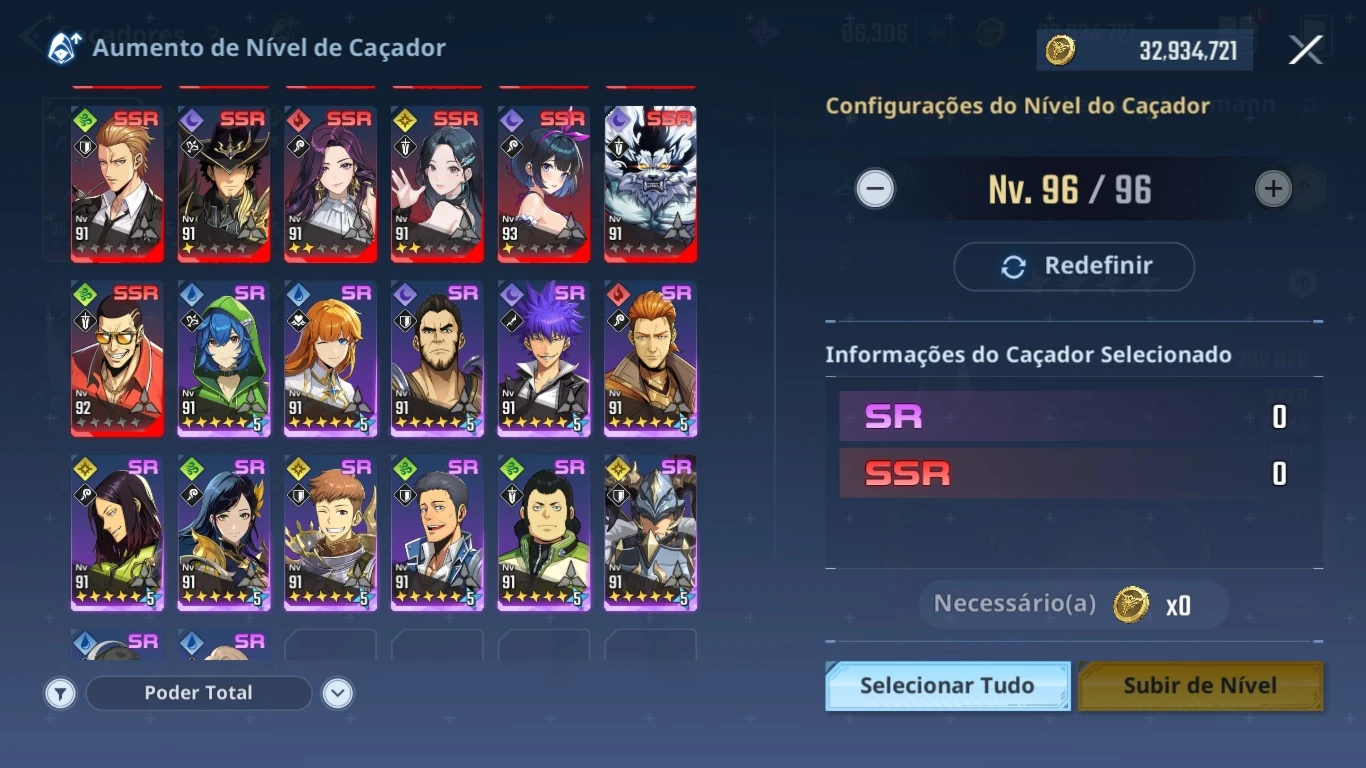Select the level 93 SSR hunter card

[x=544, y=184]
